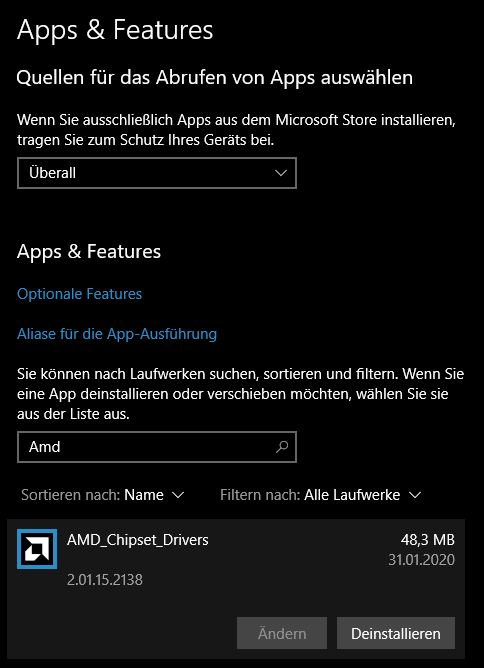Click the chevron beside Alle Laufwerke
Image resolution: width=484 pixels, height=668 pixels.
(415, 495)
